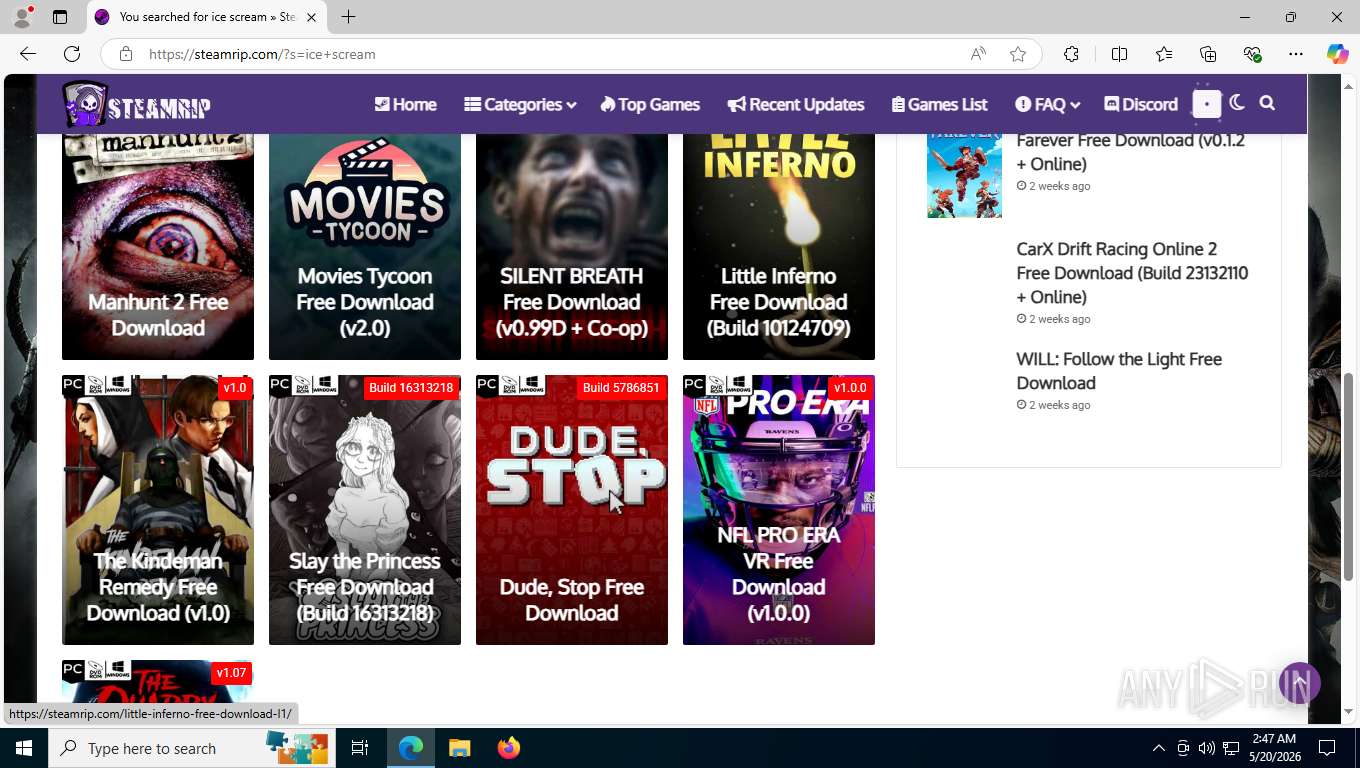Select the SteamRIP search results tab
This screenshot has height=768, width=1360.
tap(207, 17)
